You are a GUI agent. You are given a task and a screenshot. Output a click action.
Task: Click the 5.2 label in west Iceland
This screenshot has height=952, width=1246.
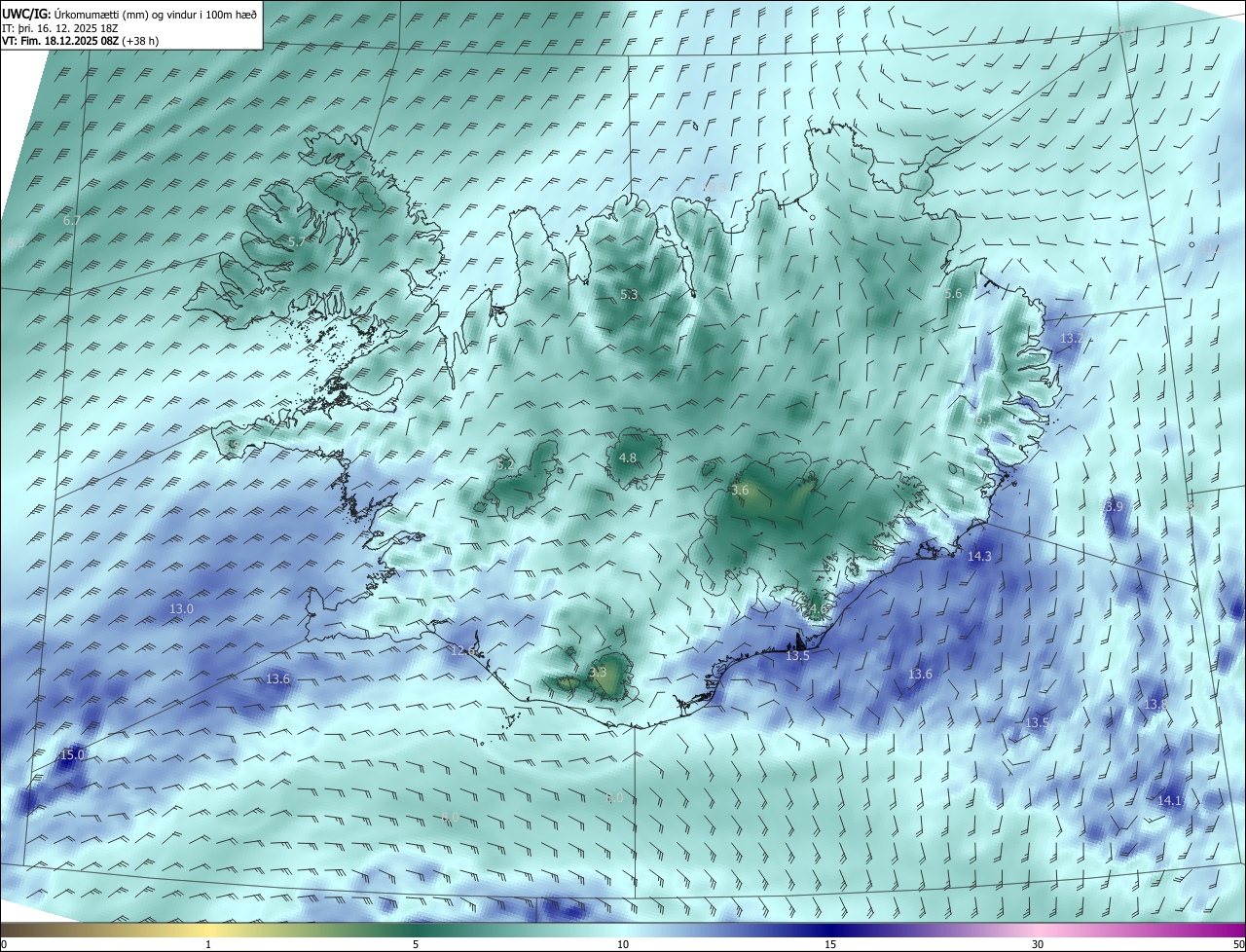coord(506,465)
